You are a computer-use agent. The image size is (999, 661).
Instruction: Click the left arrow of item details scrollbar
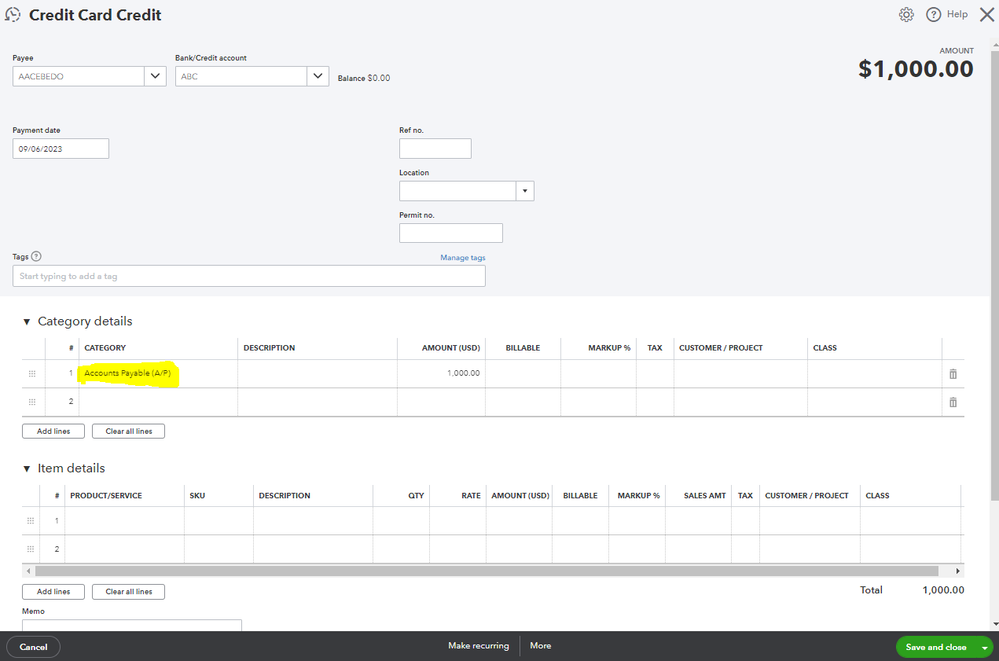click(28, 571)
